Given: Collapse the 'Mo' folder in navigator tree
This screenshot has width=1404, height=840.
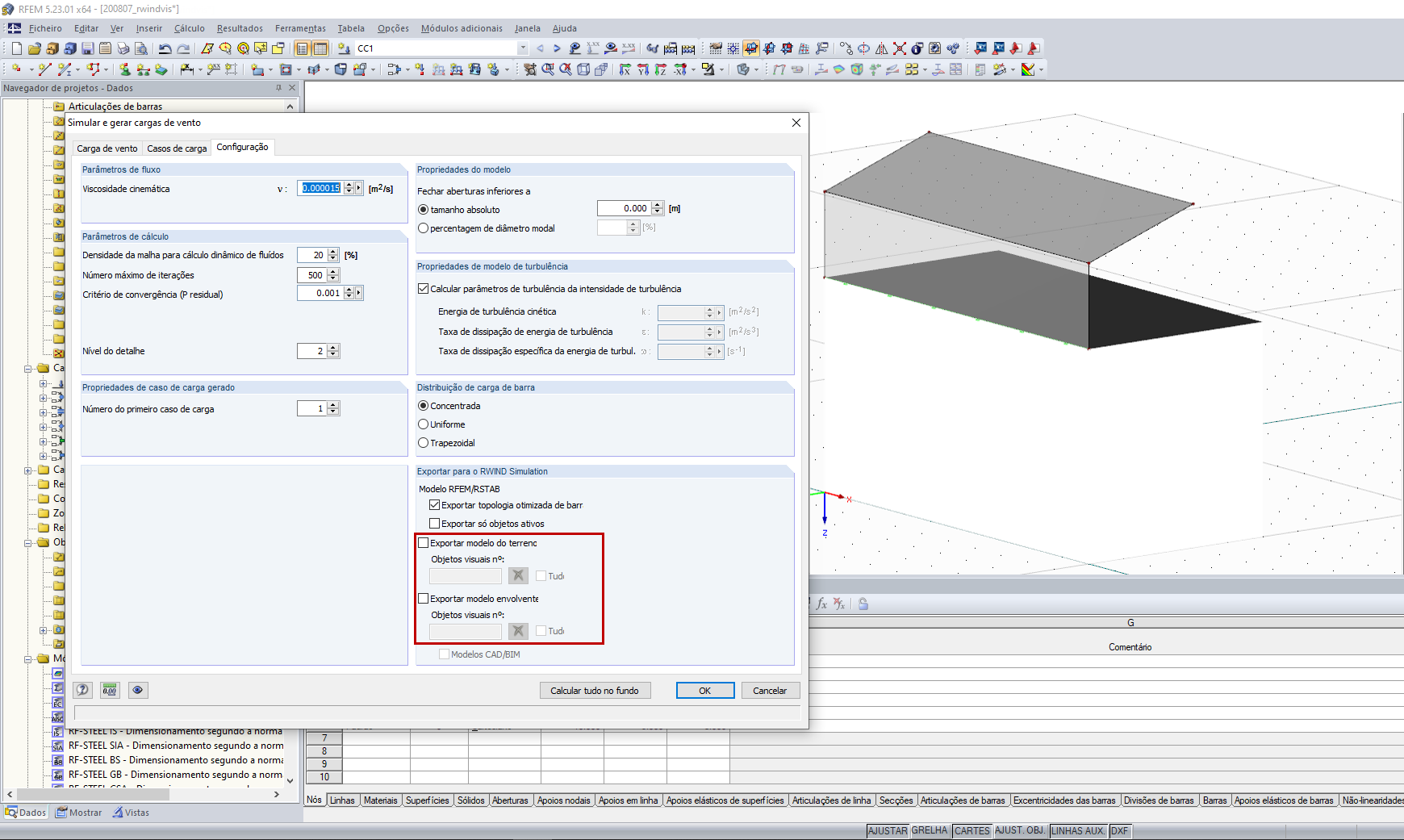Looking at the screenshot, I should pos(27,658).
